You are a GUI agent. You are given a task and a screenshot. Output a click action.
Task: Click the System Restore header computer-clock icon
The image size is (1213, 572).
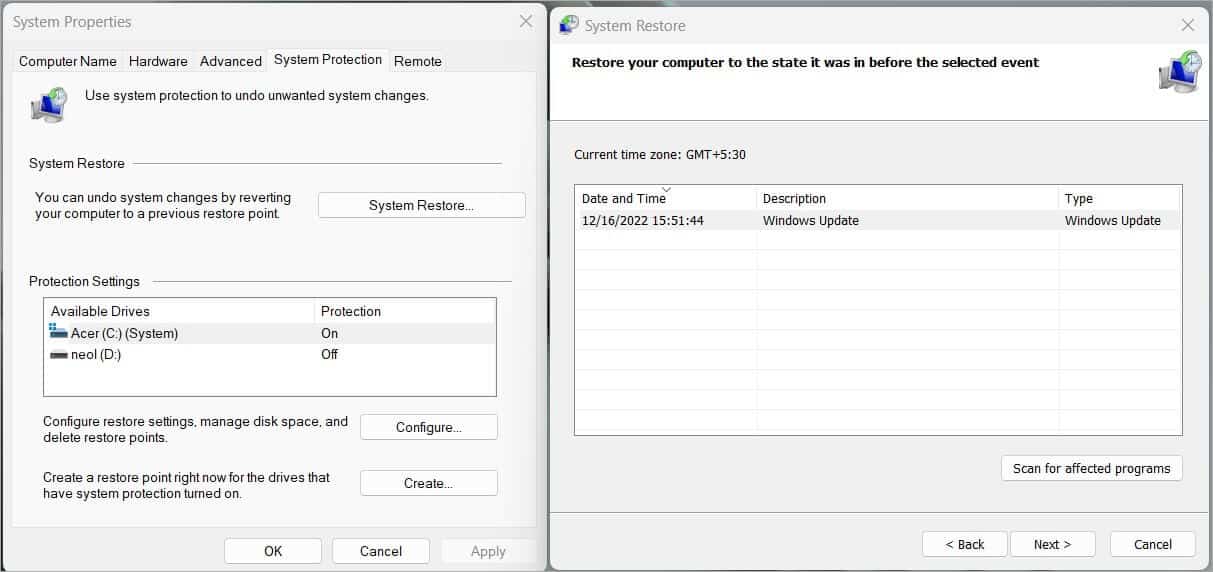(x=1180, y=72)
